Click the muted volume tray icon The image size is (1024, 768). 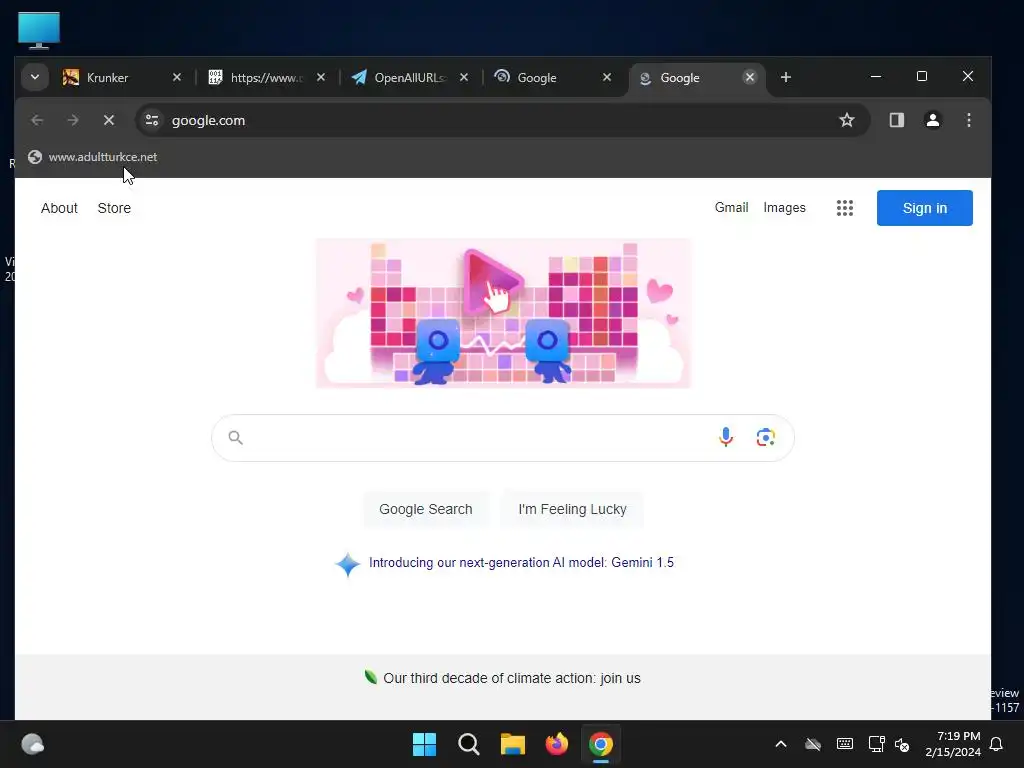click(x=902, y=744)
